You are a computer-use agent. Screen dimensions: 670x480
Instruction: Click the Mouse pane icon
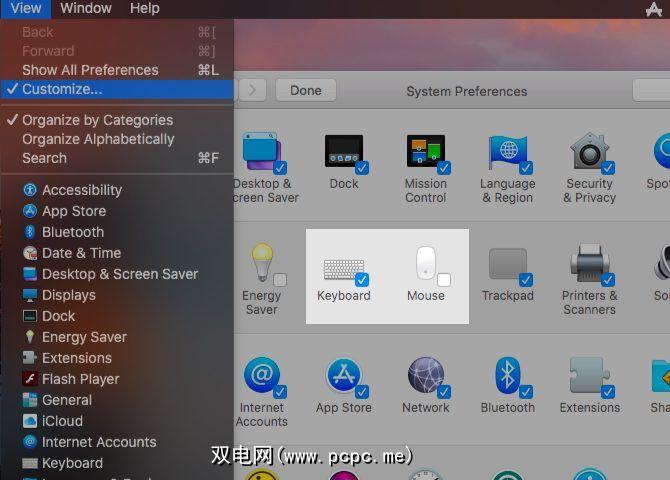tap(426, 262)
